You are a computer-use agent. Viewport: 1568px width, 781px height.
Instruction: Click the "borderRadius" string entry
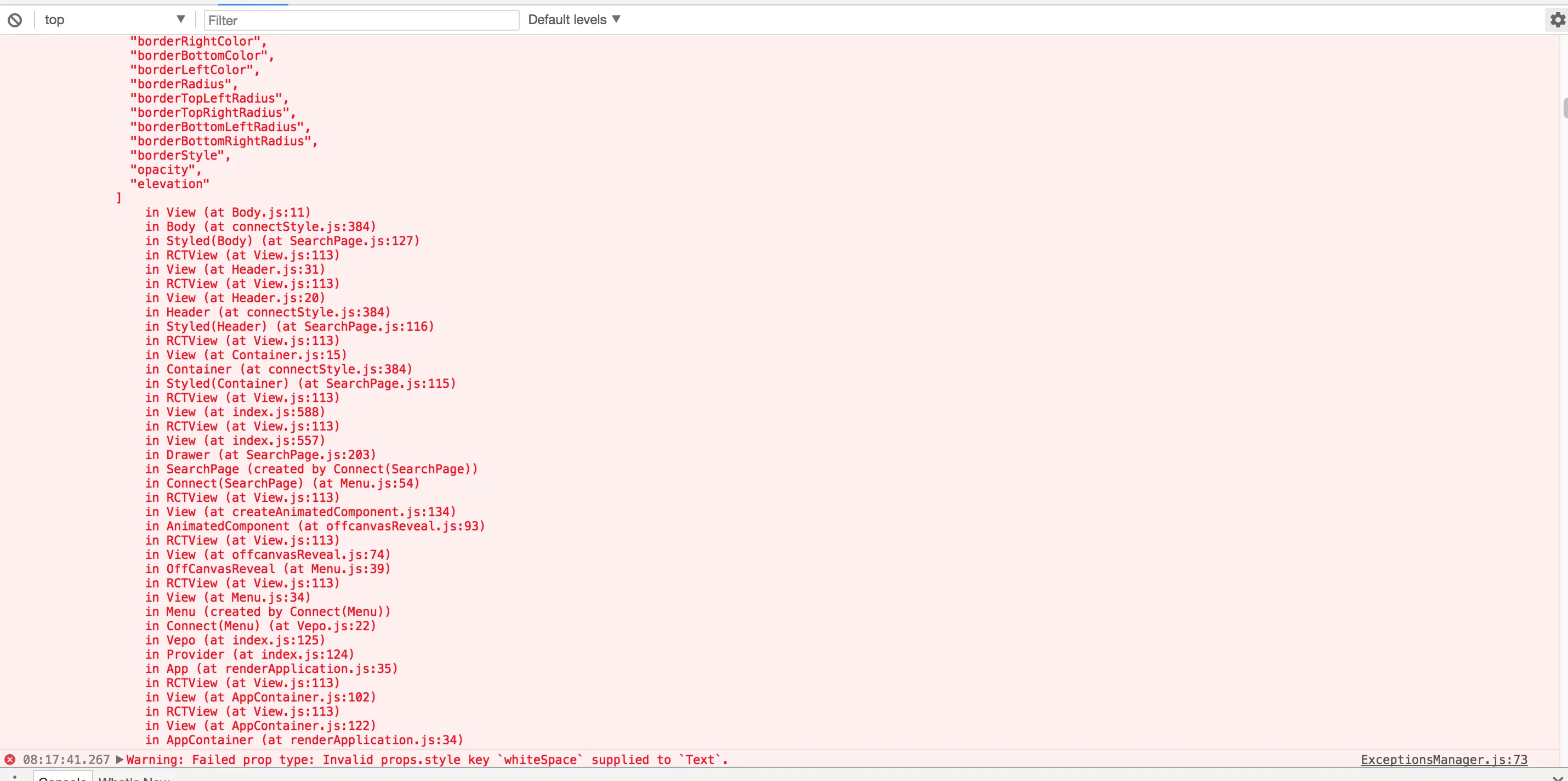tap(181, 84)
